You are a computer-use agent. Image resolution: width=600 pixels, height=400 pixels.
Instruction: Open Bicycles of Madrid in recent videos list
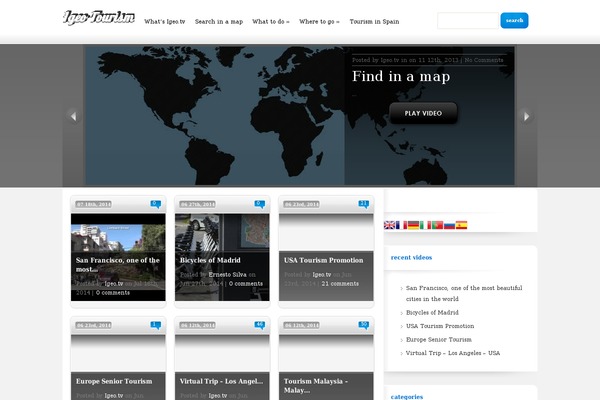click(x=432, y=312)
